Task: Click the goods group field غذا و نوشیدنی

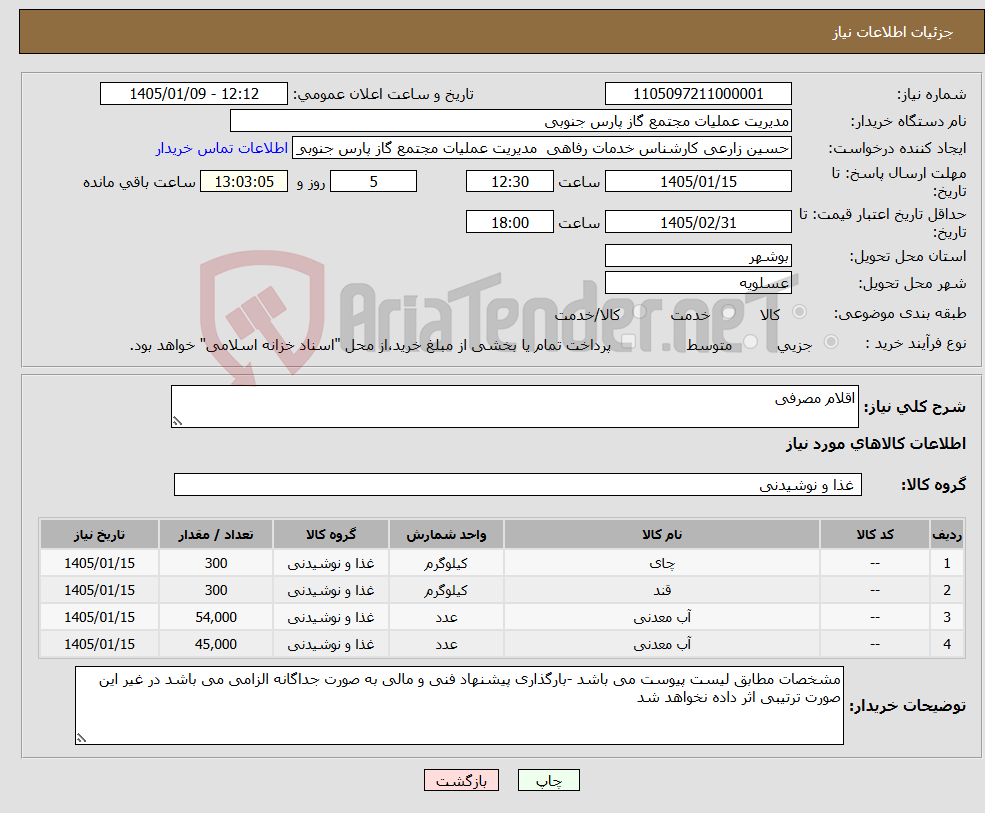Action: (x=518, y=484)
